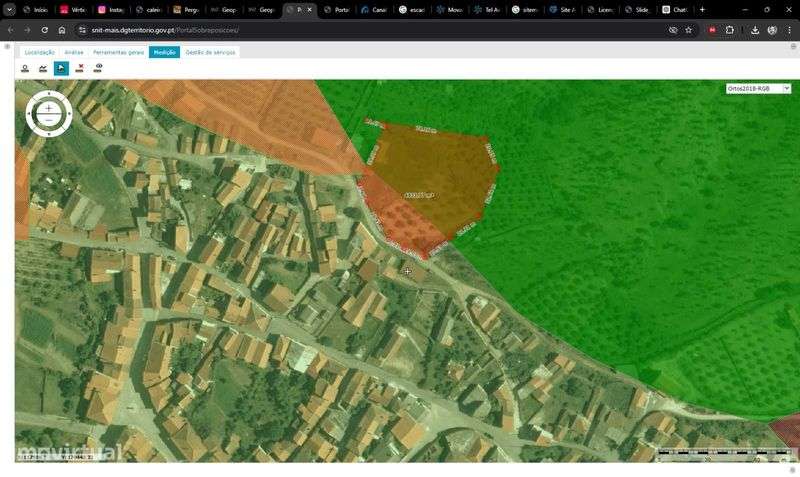Screen dimensions: 800x477
Task: Open the tracking protection eye icon
Action: point(673,30)
